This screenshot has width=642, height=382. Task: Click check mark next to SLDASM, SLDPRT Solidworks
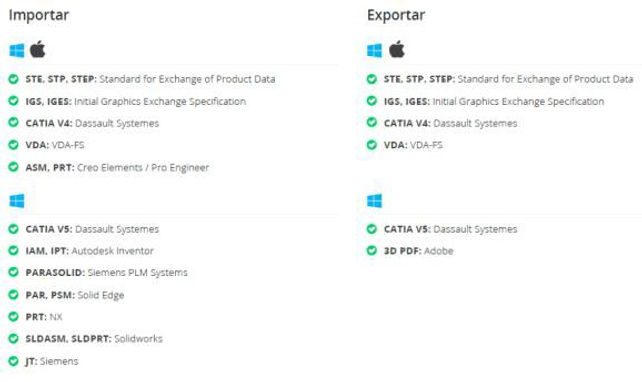14,338
